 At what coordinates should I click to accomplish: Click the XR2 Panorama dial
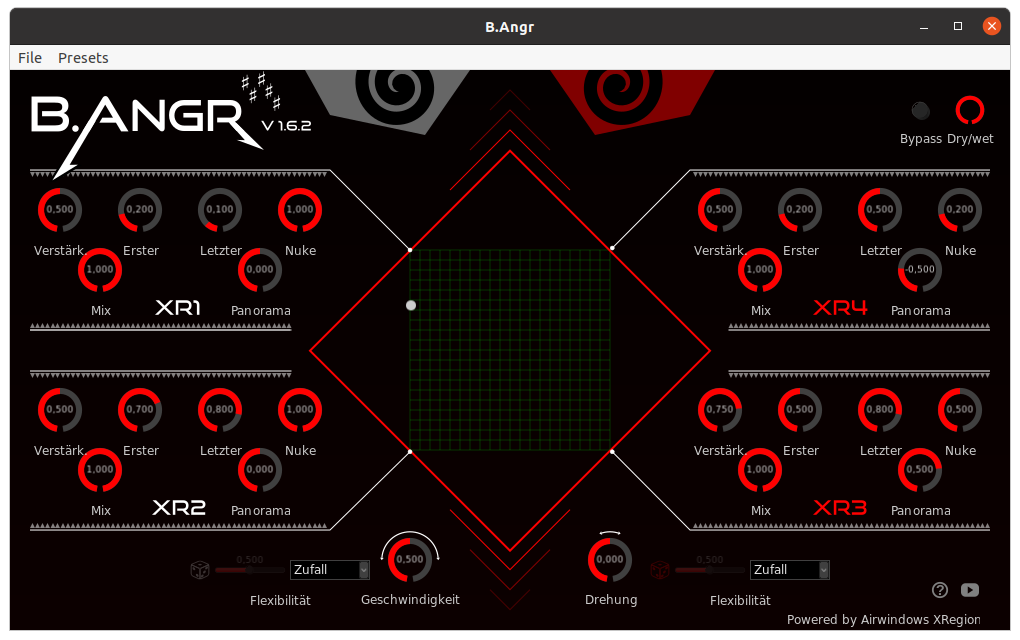tap(260, 470)
